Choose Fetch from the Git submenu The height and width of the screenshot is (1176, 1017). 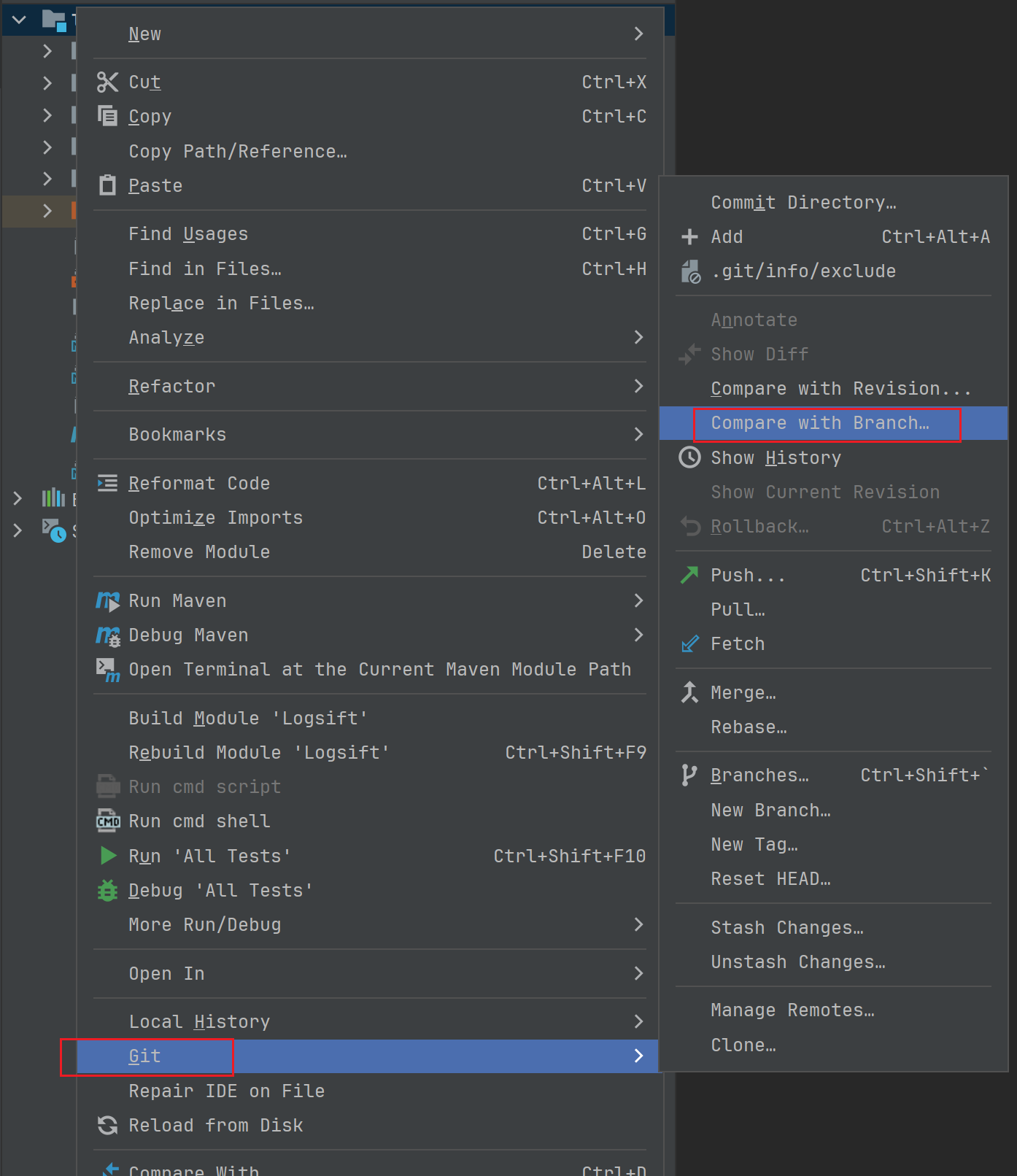coord(738,644)
